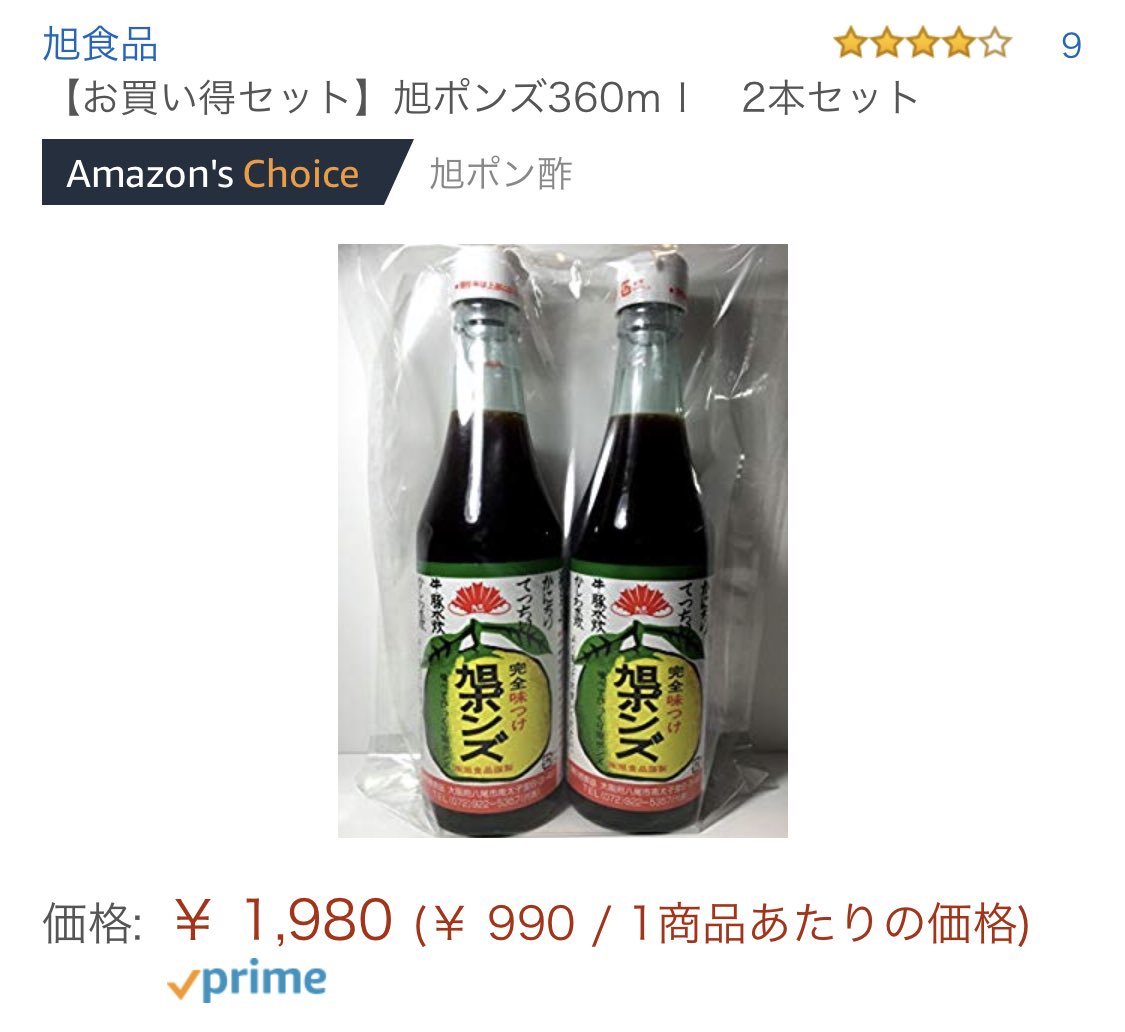Click the left bottle's white cap

[x=488, y=278]
